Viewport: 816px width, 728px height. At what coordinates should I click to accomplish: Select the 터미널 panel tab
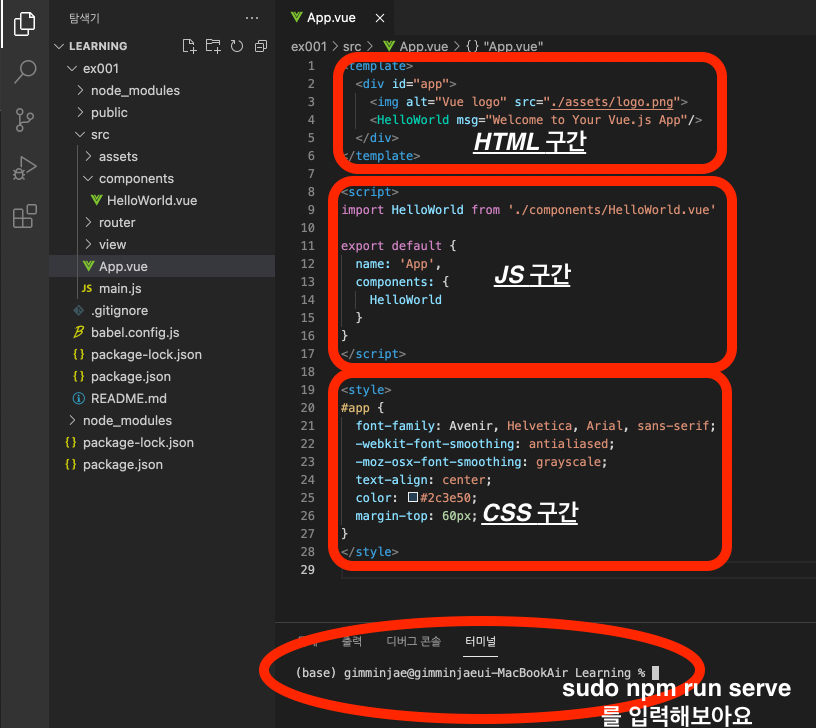tap(480, 641)
